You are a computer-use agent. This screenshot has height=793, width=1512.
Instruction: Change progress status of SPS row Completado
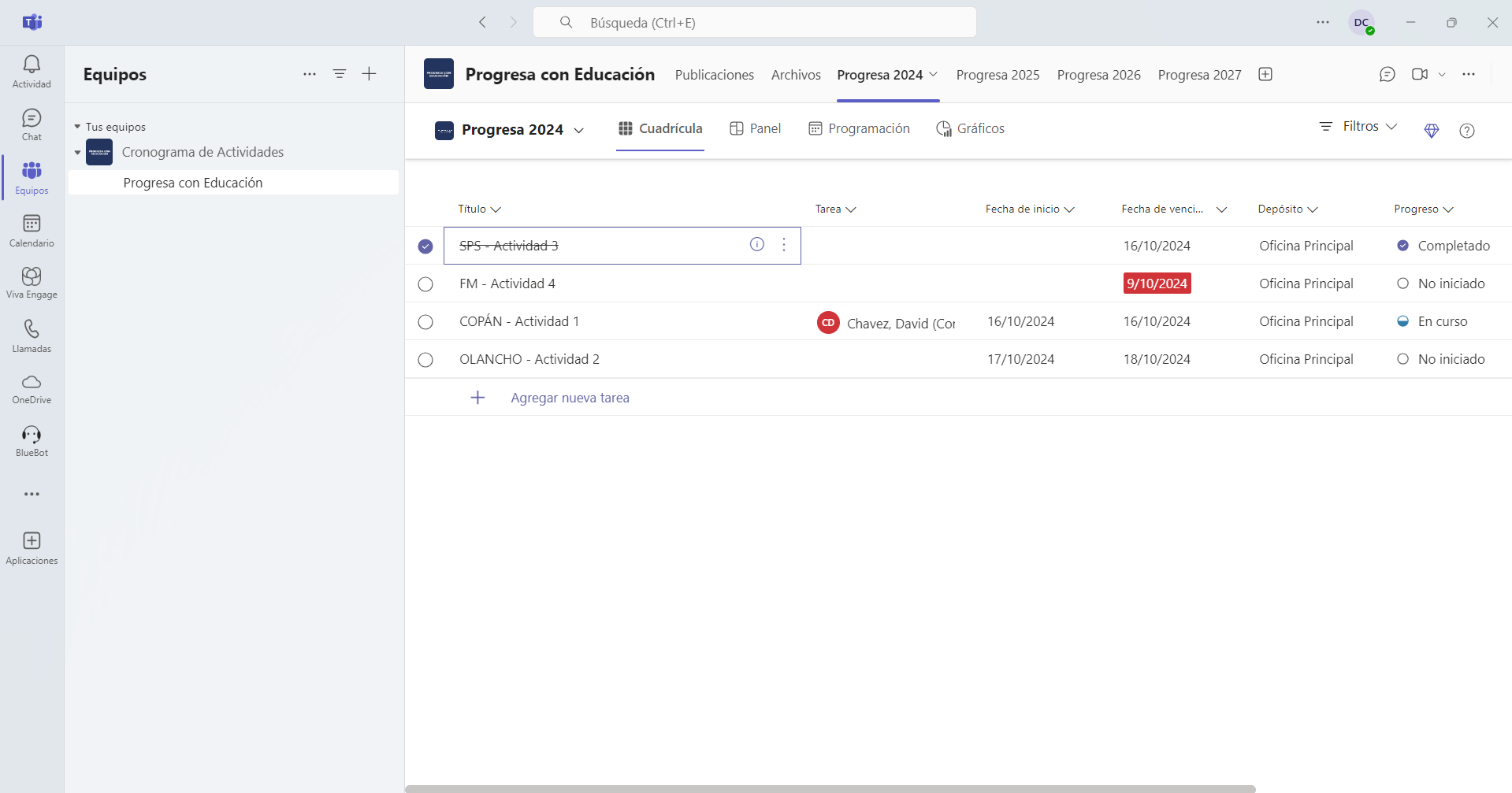1443,246
